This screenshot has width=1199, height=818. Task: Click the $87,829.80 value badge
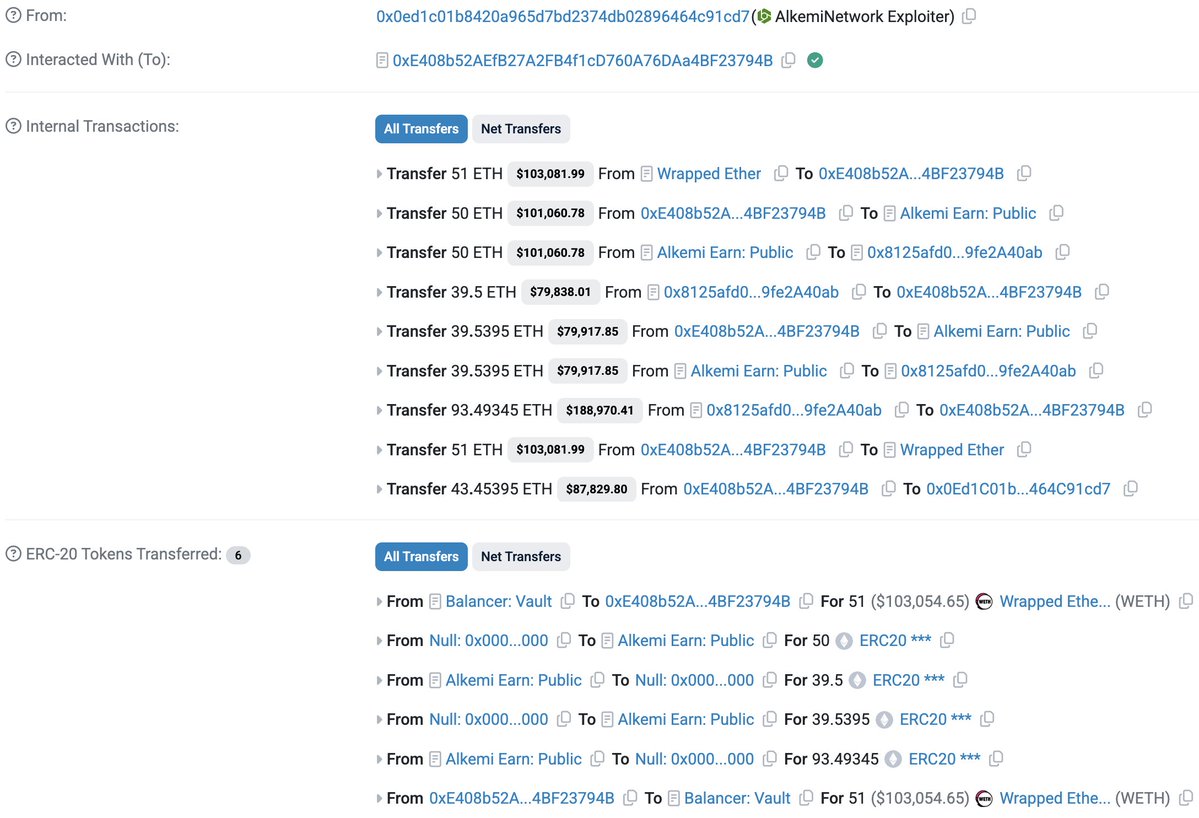click(x=596, y=489)
